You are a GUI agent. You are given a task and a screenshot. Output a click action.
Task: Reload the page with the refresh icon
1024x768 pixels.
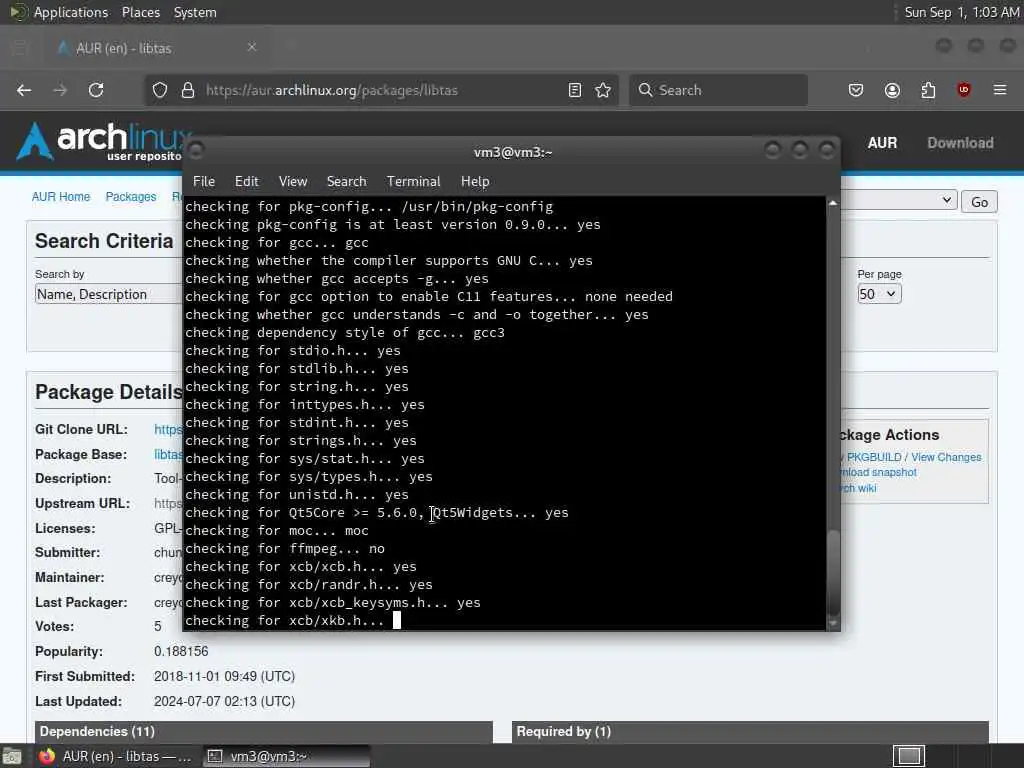point(96,90)
